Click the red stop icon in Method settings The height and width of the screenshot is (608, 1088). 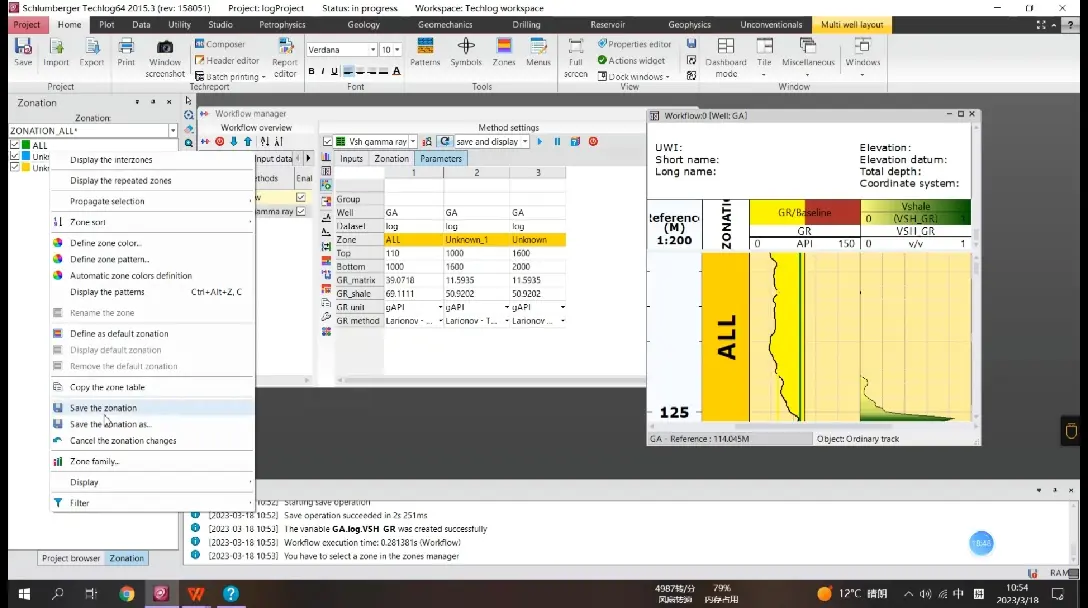(593, 142)
